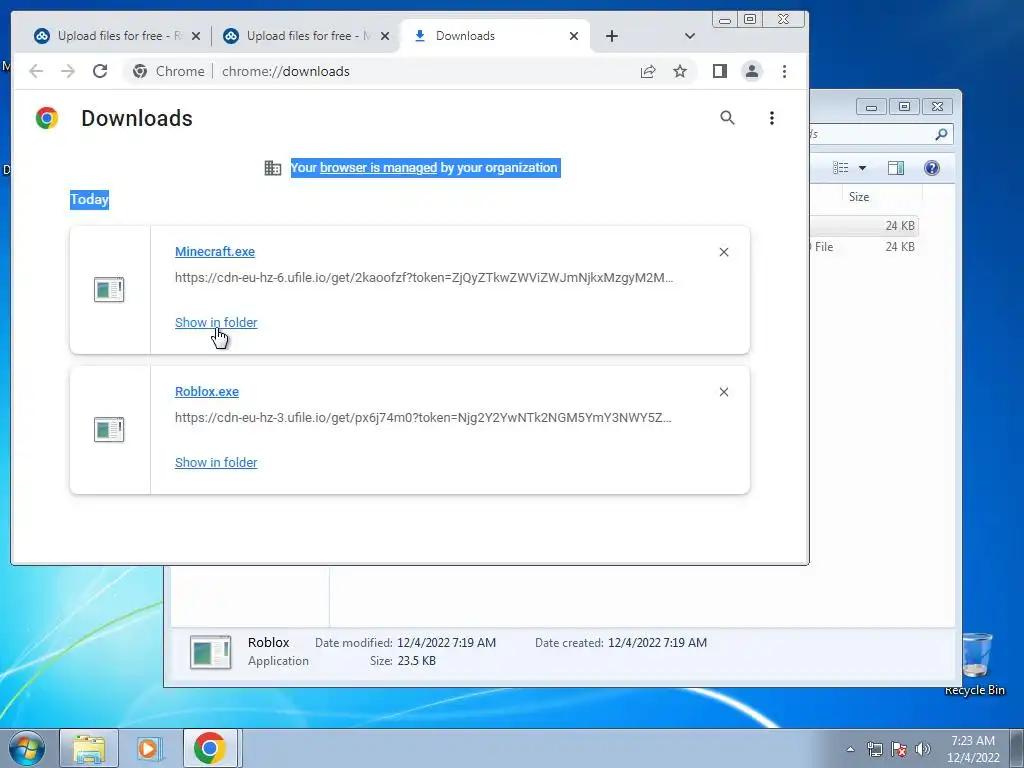Click the Explorer search magnifier icon
Image resolution: width=1024 pixels, height=768 pixels.
click(x=941, y=134)
